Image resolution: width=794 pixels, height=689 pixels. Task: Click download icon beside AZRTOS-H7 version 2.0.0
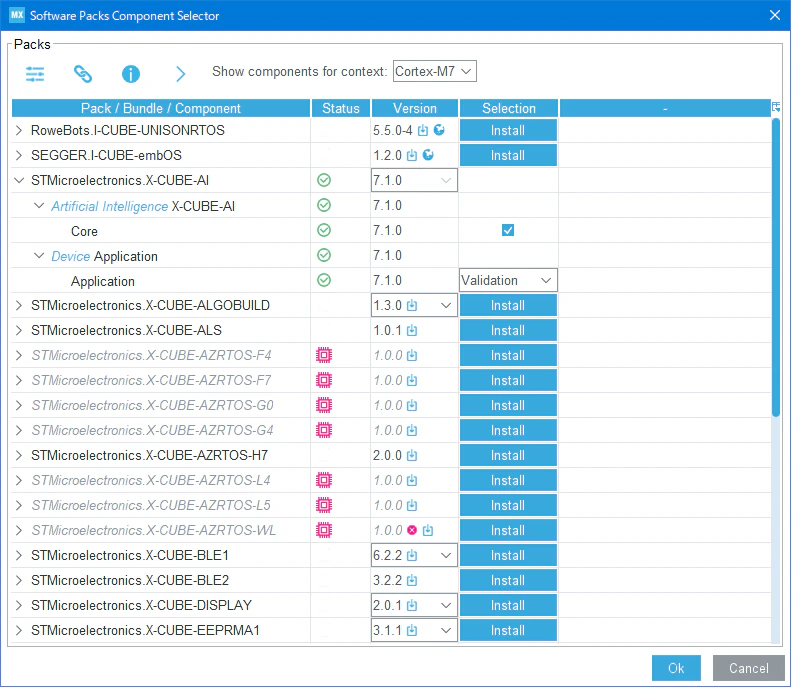click(x=412, y=456)
